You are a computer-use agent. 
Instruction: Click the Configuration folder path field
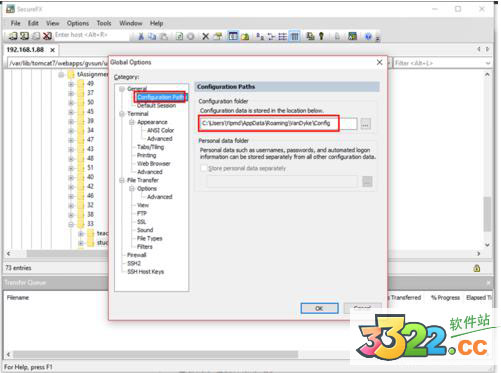tap(278, 123)
